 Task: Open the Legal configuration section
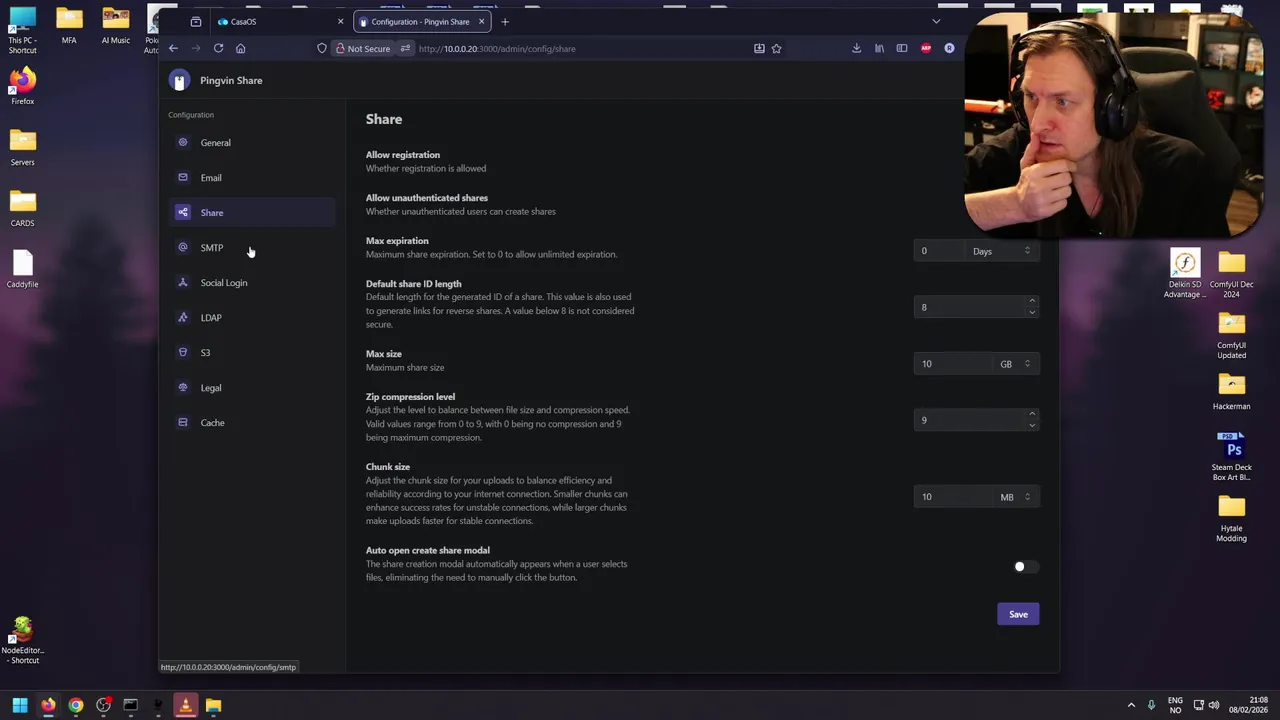click(251, 387)
